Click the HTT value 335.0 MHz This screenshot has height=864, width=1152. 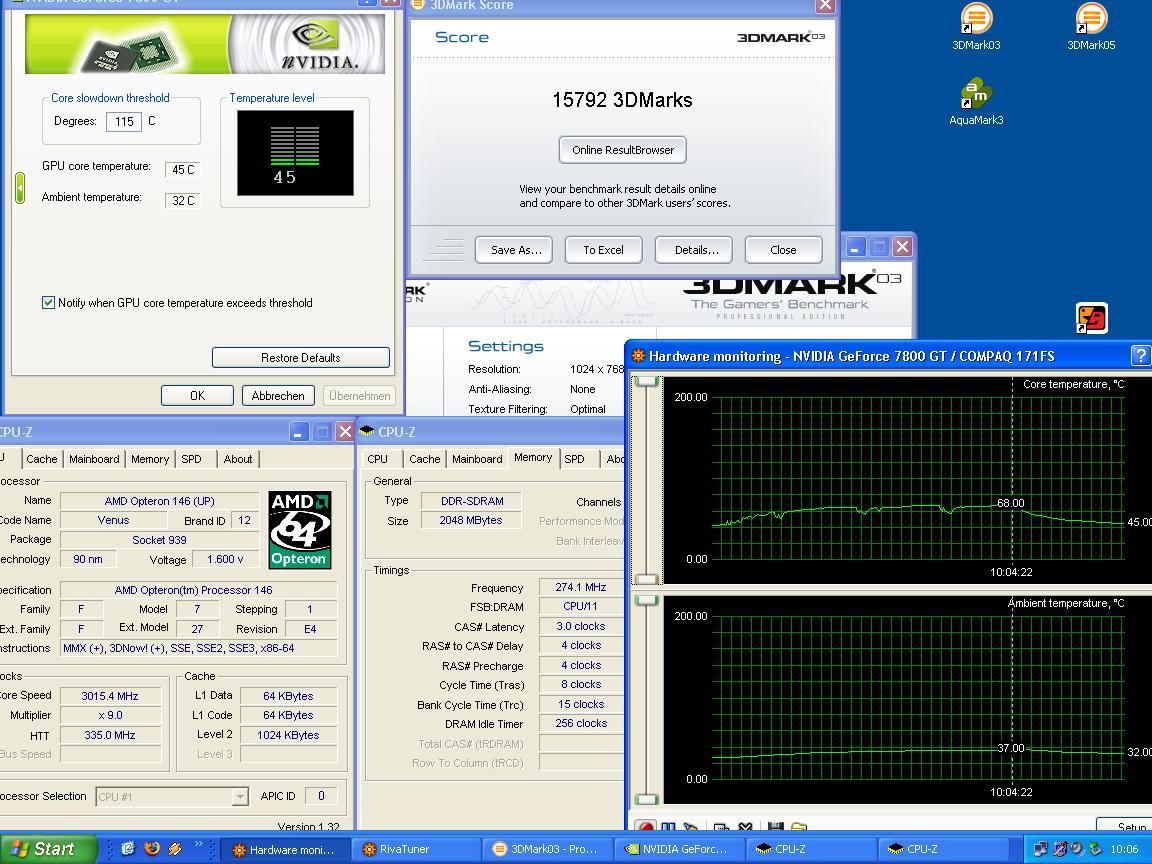pyautogui.click(x=110, y=735)
